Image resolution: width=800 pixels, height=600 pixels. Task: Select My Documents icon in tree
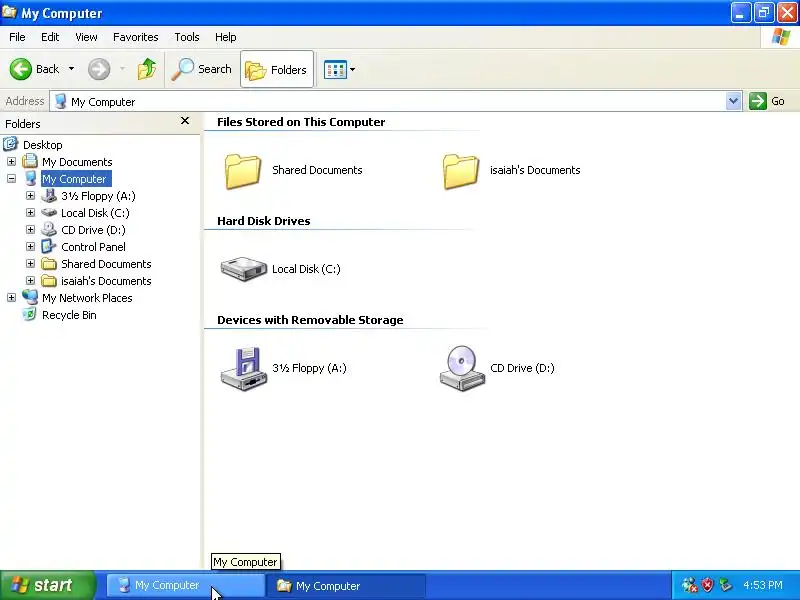[x=30, y=161]
